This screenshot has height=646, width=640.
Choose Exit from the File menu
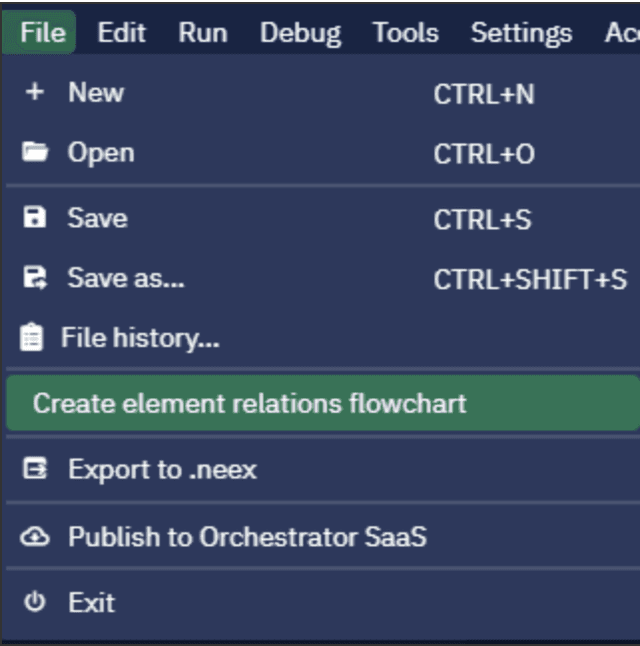[323, 602]
